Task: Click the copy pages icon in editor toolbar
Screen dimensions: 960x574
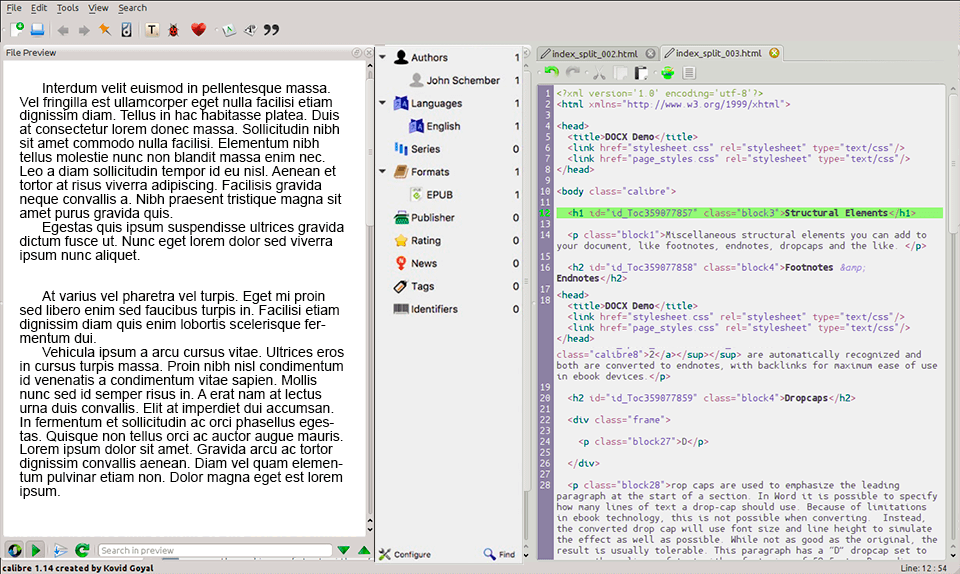Action: [x=620, y=73]
